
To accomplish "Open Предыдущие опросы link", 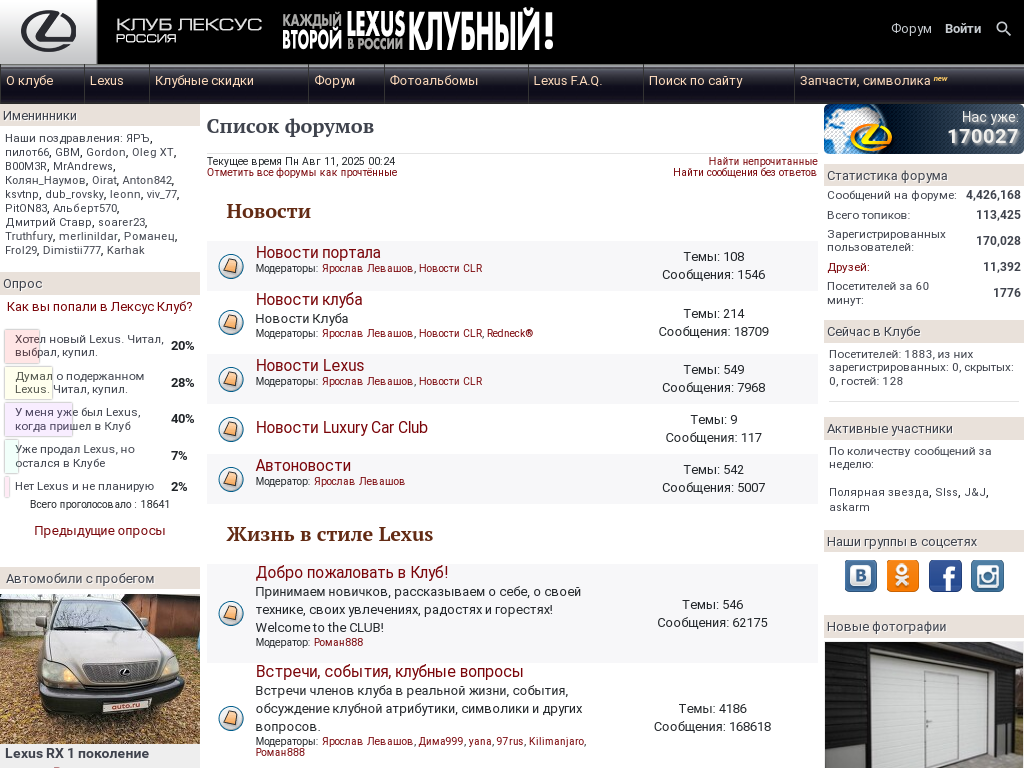I will tap(100, 531).
